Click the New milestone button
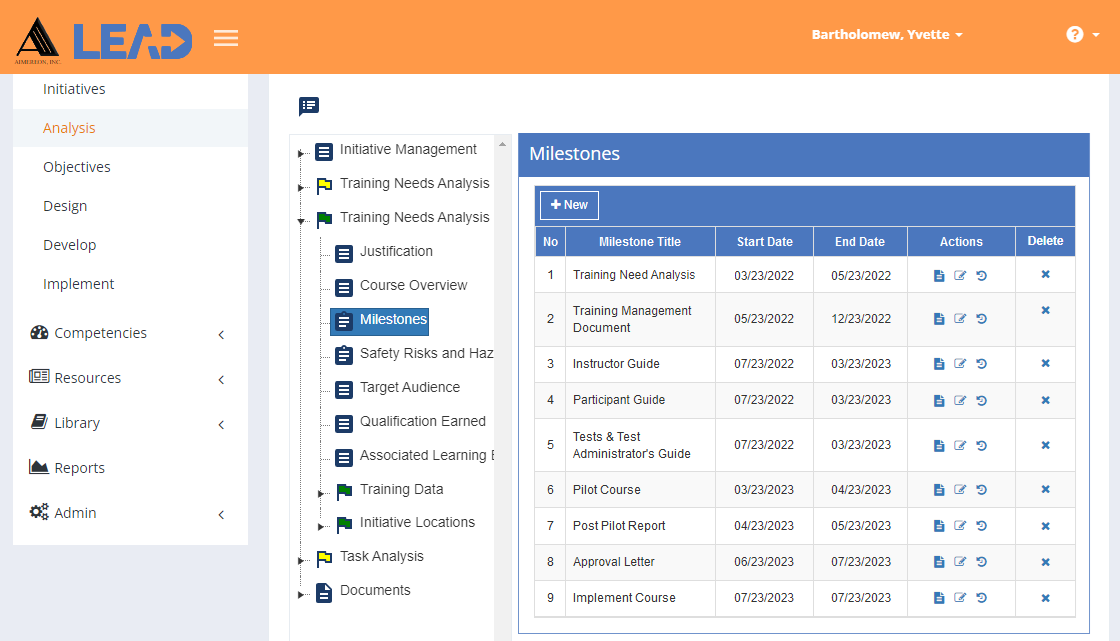This screenshot has width=1120, height=641. 569,205
